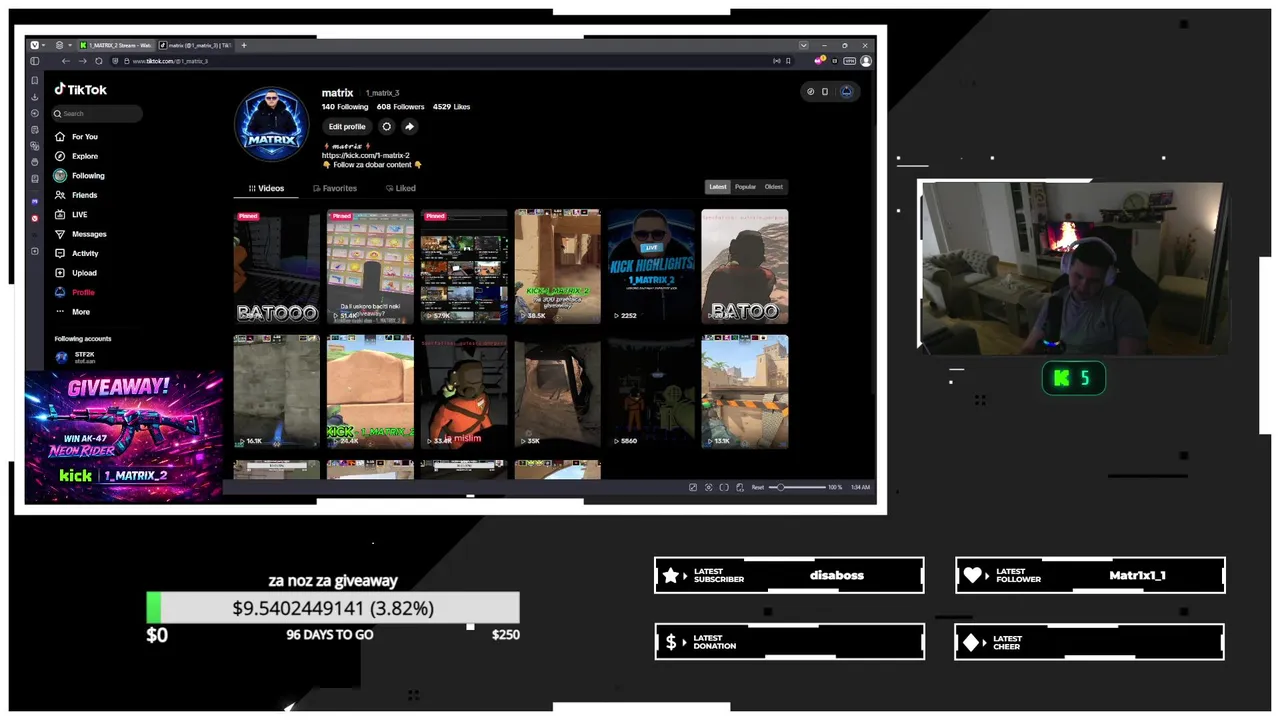The height and width of the screenshot is (720, 1280).
Task: Switch to the 1_MATRIX_2 Stream browser tab
Action: (x=115, y=45)
